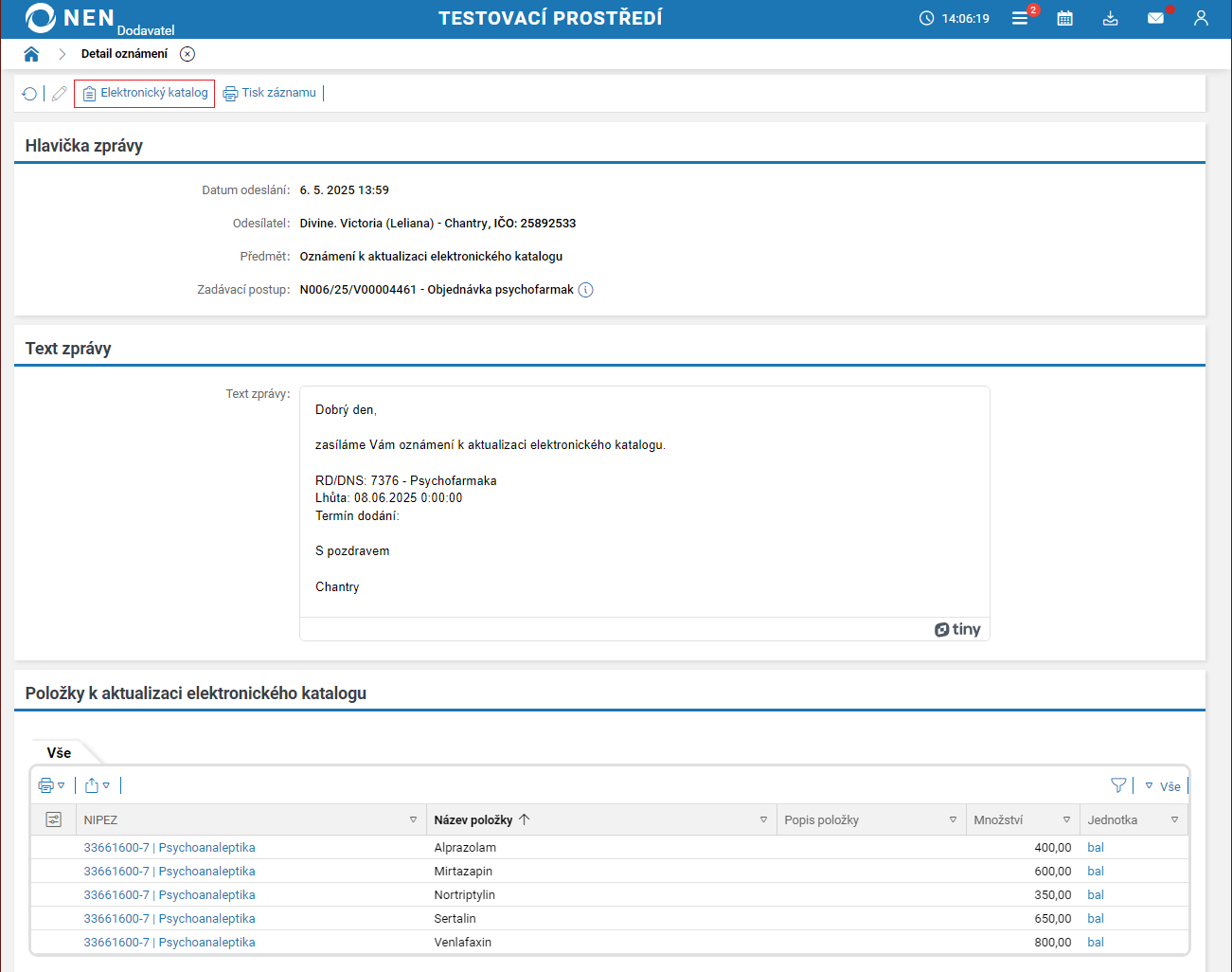Open Psychoanaleptika link in Alprazolam row
Viewport: 1232px width, 972px height.
pyautogui.click(x=206, y=848)
